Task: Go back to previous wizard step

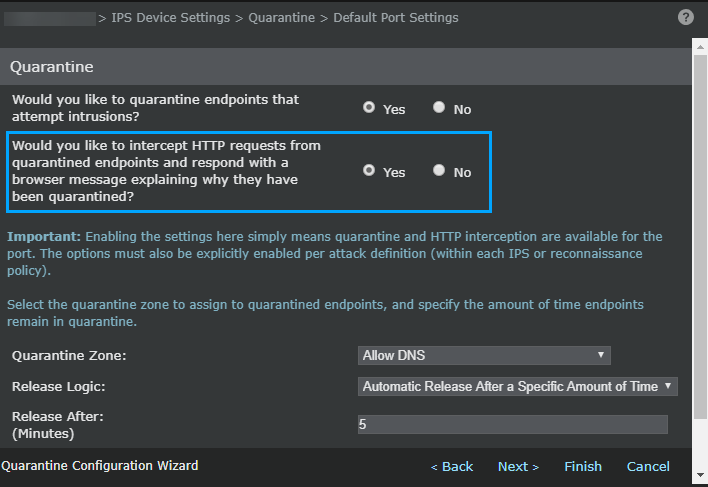Action: [x=452, y=466]
